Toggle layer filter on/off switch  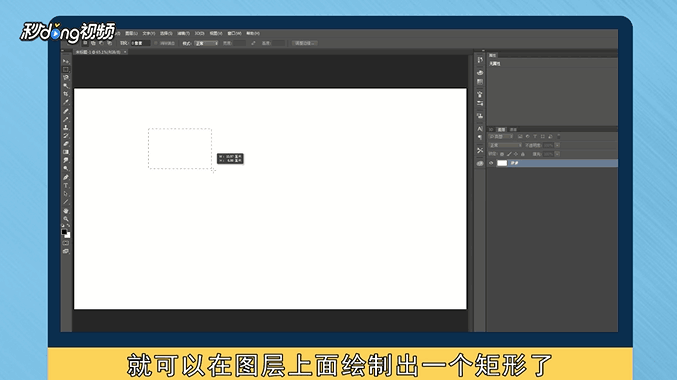pos(558,136)
